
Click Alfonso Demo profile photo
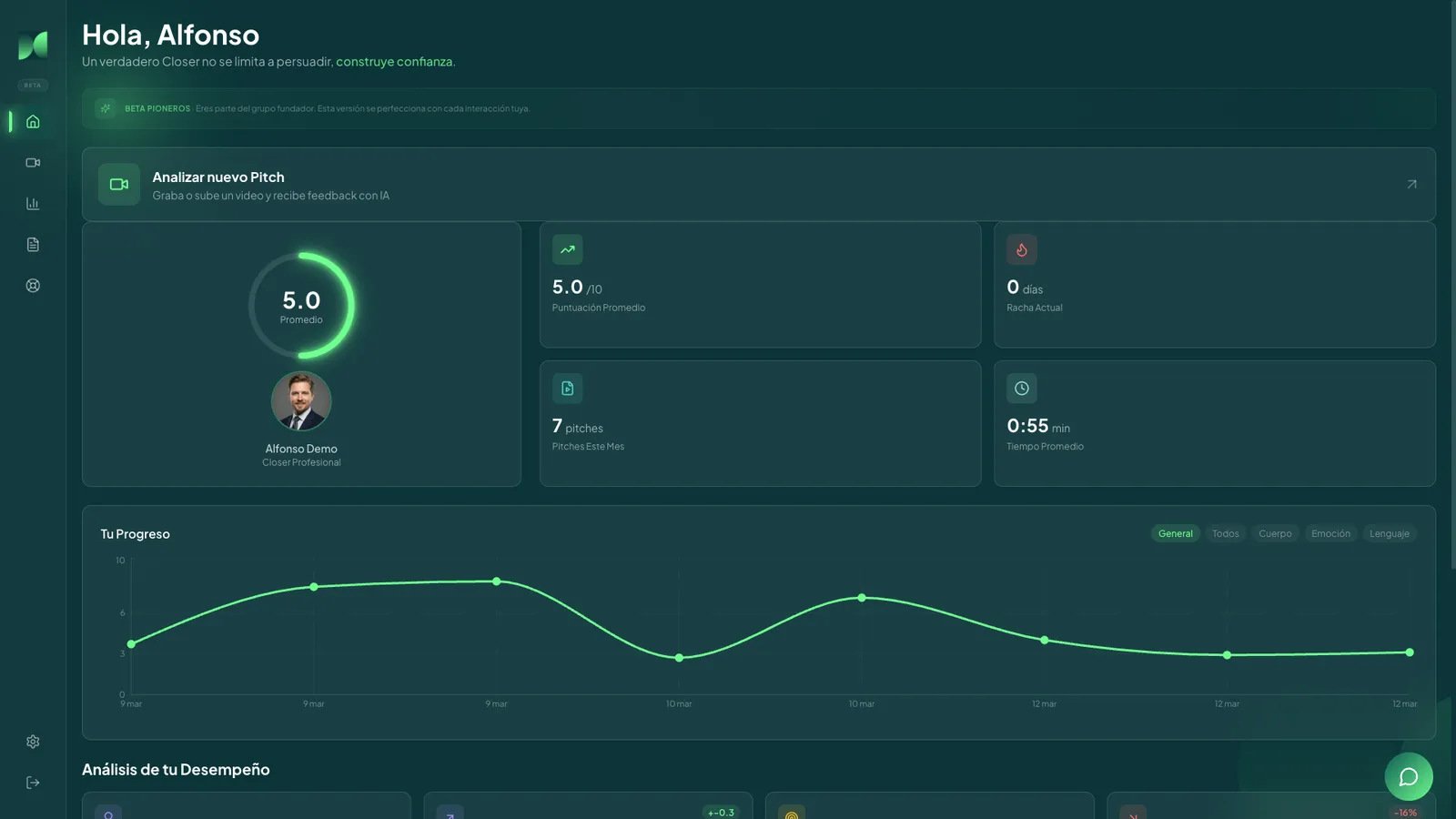click(301, 401)
